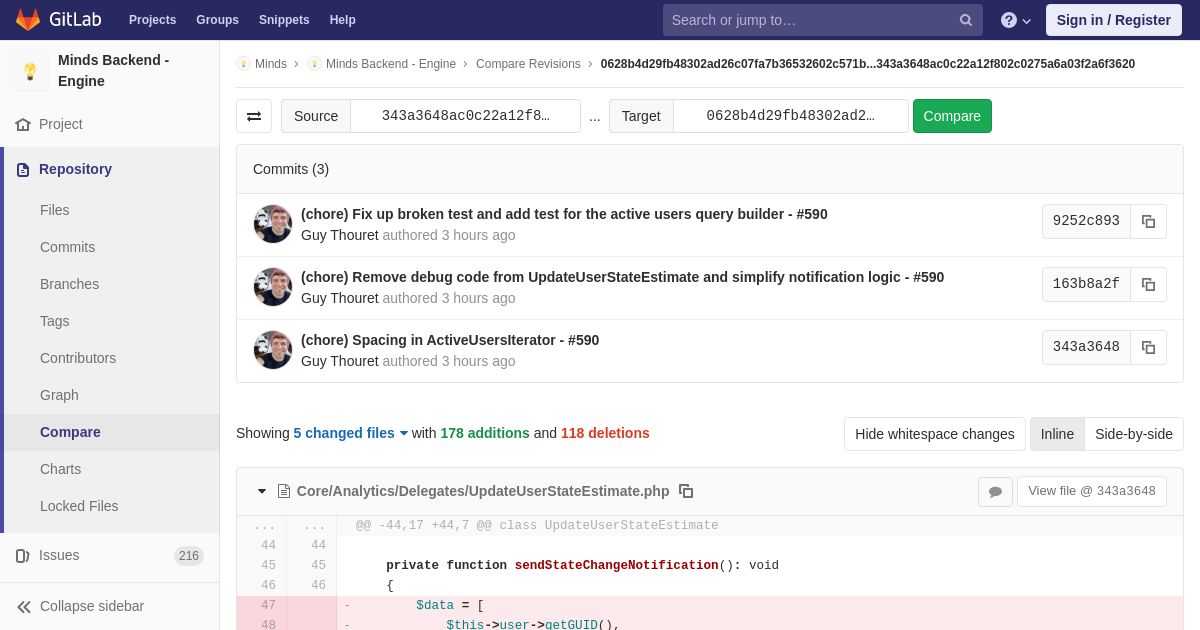This screenshot has width=1200, height=630.
Task: Open the Source revision selector field
Action: click(x=466, y=116)
